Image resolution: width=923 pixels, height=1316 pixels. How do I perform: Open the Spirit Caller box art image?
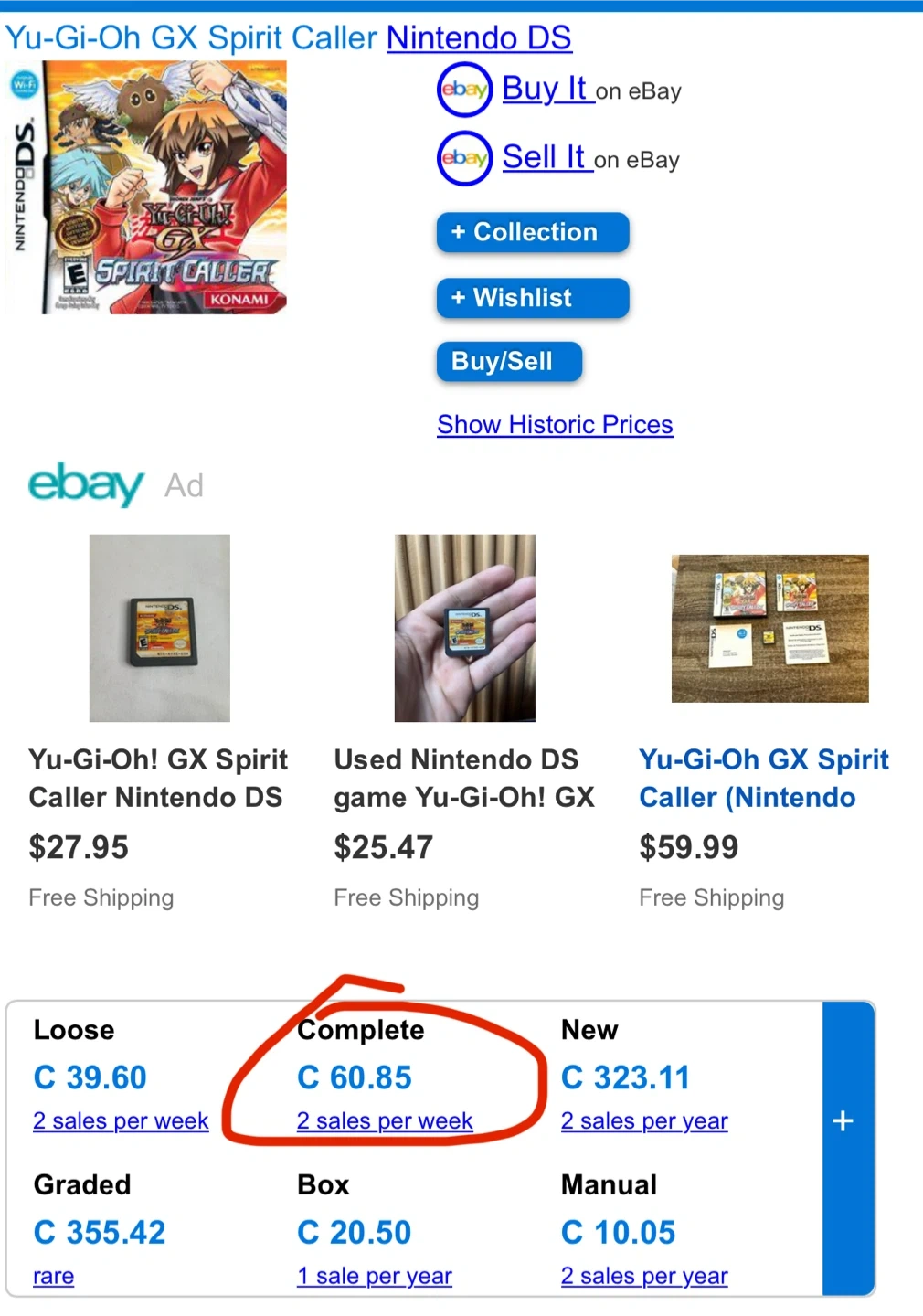pyautogui.click(x=146, y=187)
